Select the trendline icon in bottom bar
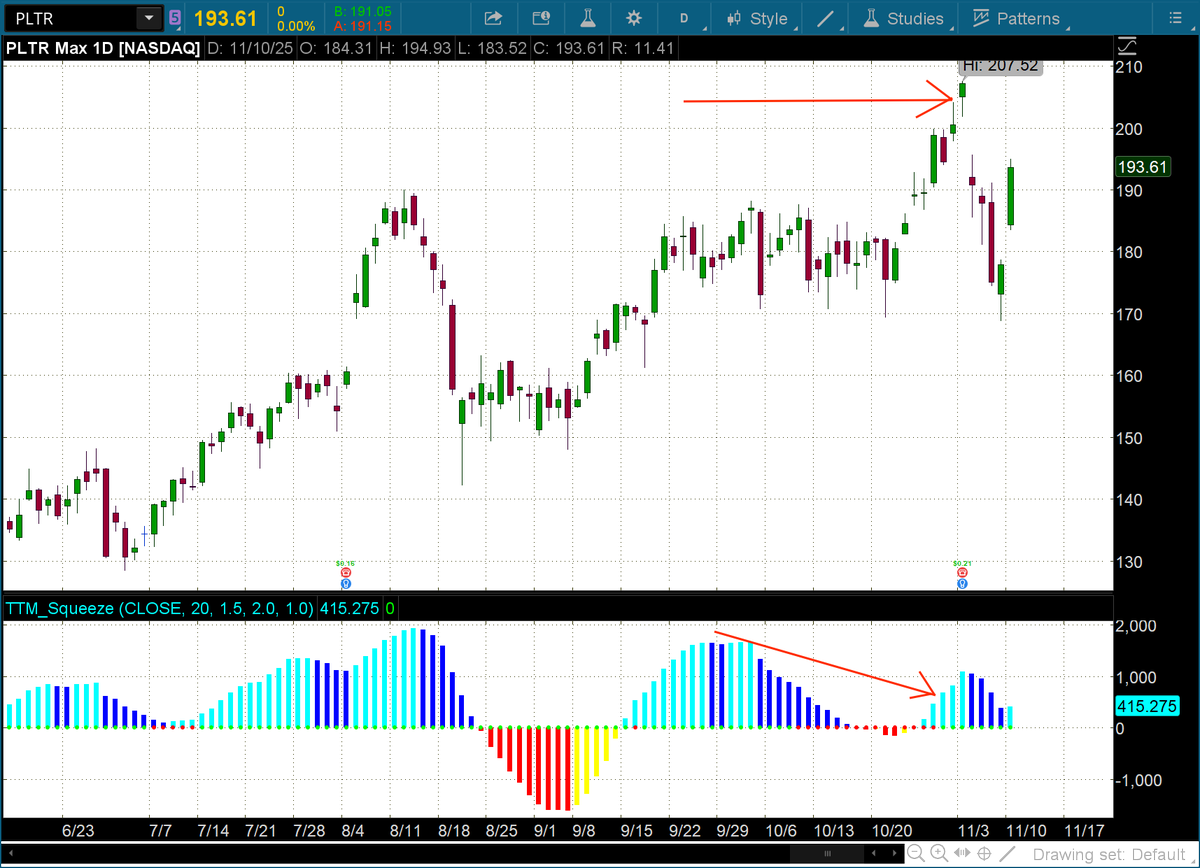This screenshot has width=1200, height=868. [x=1006, y=853]
